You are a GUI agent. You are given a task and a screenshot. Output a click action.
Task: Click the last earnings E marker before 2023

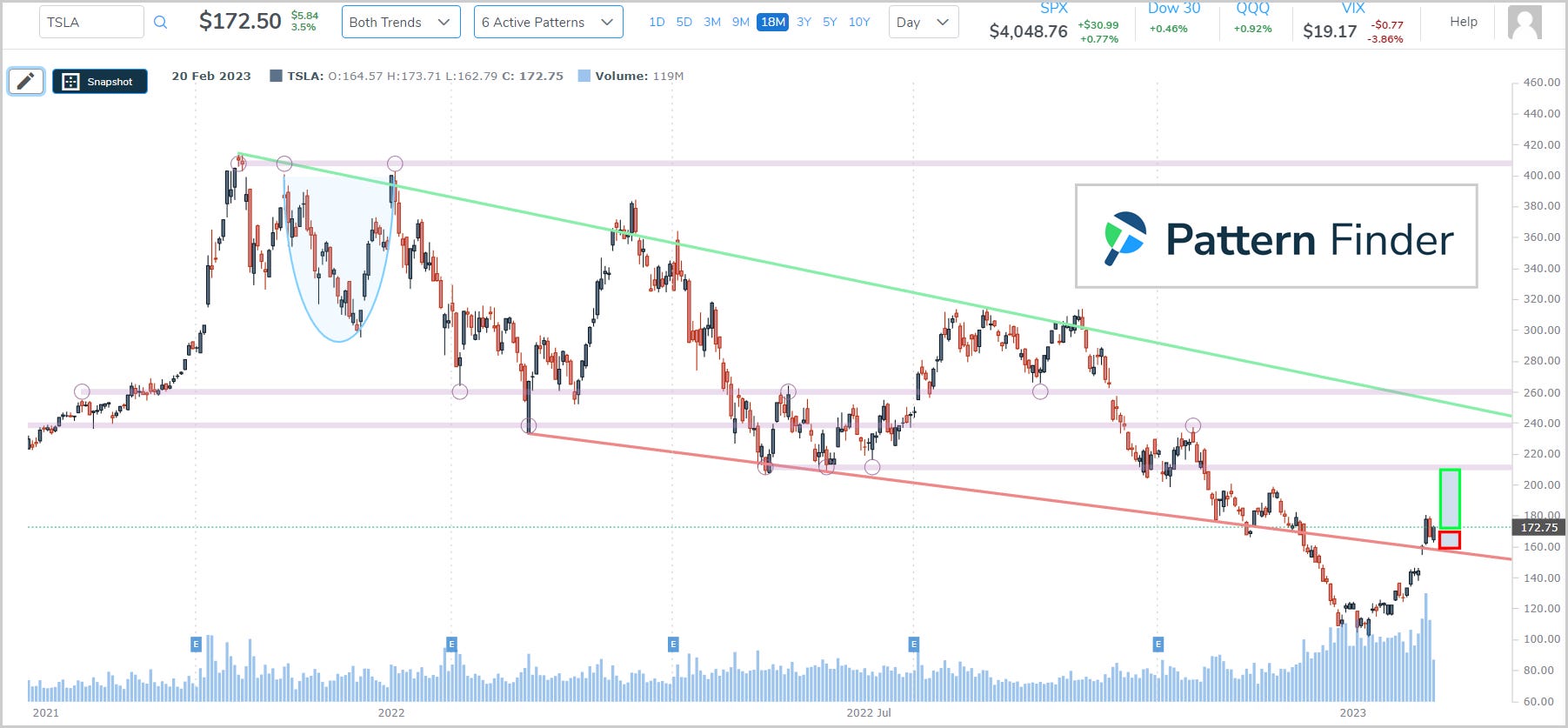click(1158, 645)
